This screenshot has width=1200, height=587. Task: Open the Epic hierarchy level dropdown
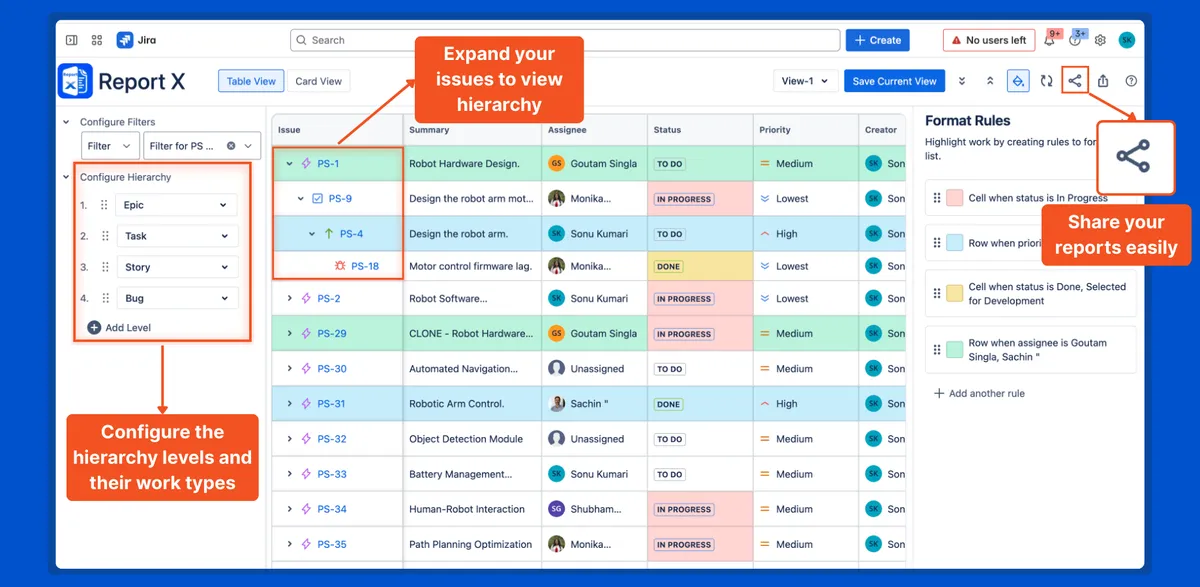(x=176, y=205)
